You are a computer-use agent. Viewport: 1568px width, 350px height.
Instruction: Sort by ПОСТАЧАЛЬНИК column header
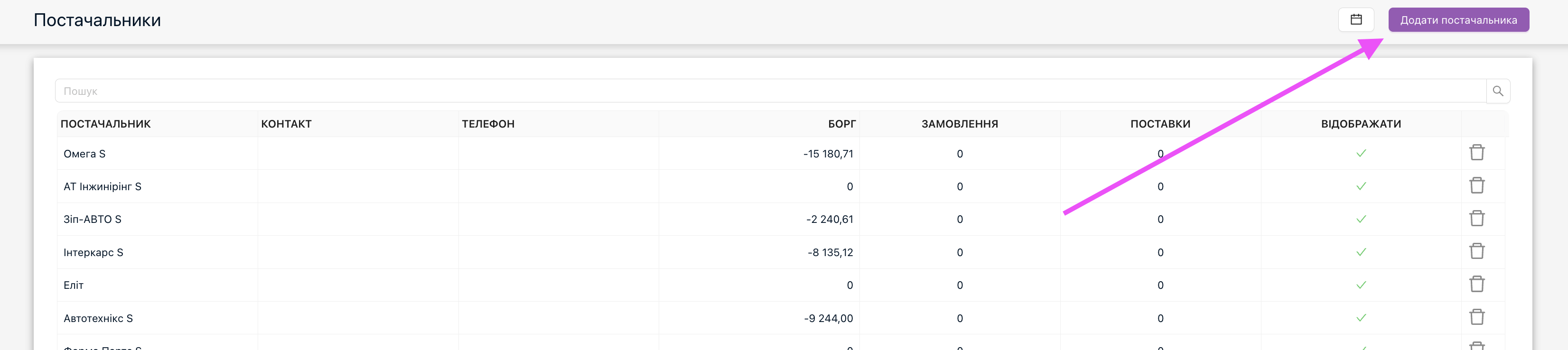tap(105, 124)
